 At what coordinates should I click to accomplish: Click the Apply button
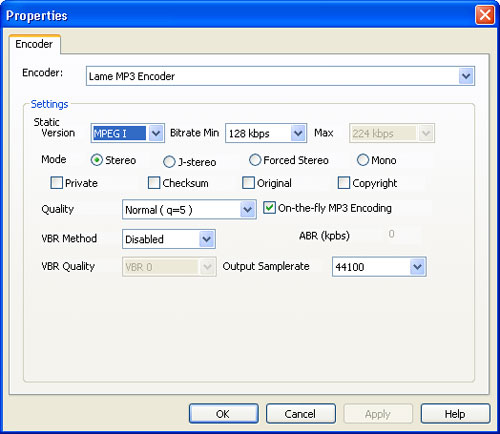[378, 414]
